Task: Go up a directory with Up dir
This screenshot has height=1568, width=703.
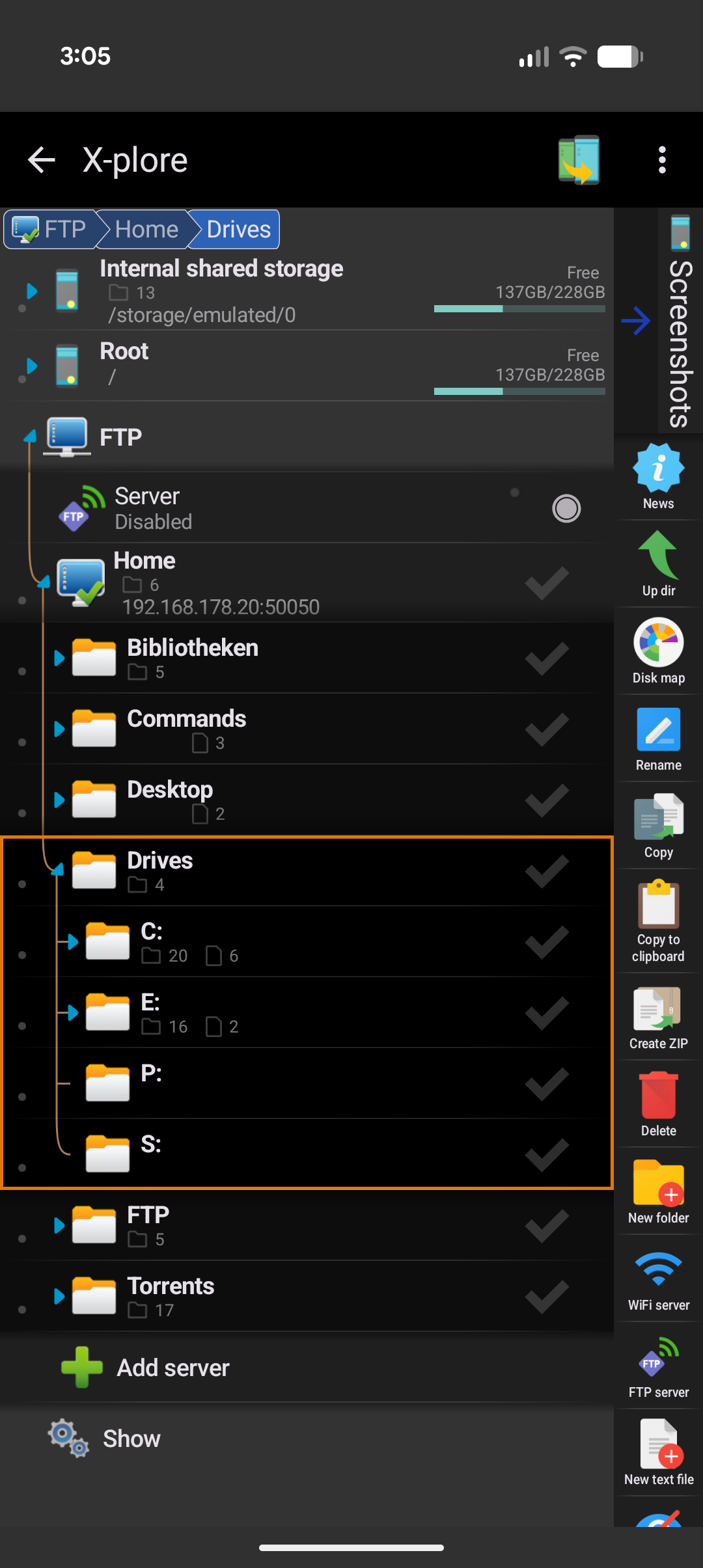Action: (x=658, y=564)
